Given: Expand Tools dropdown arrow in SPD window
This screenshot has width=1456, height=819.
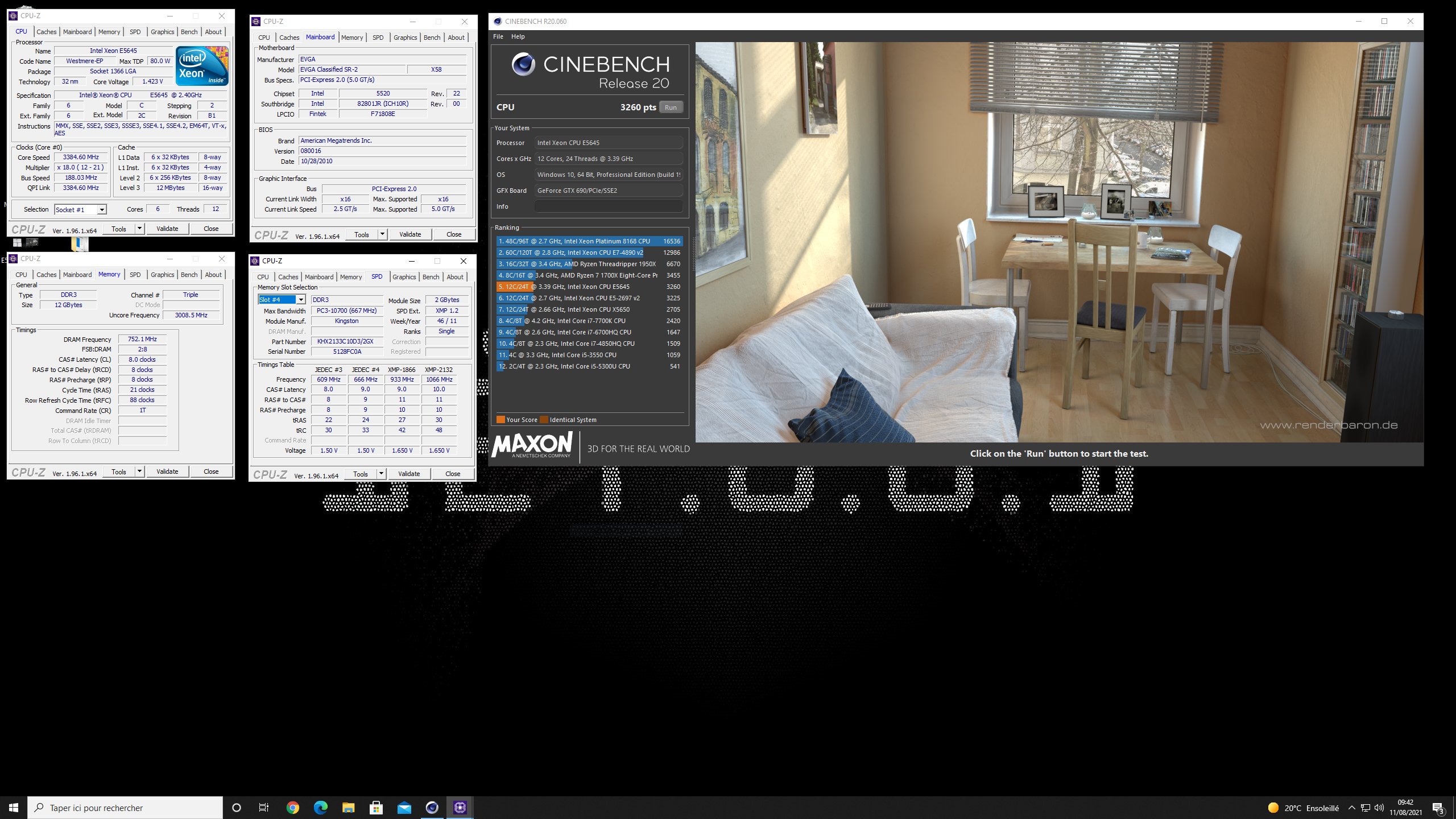Looking at the screenshot, I should tap(381, 474).
